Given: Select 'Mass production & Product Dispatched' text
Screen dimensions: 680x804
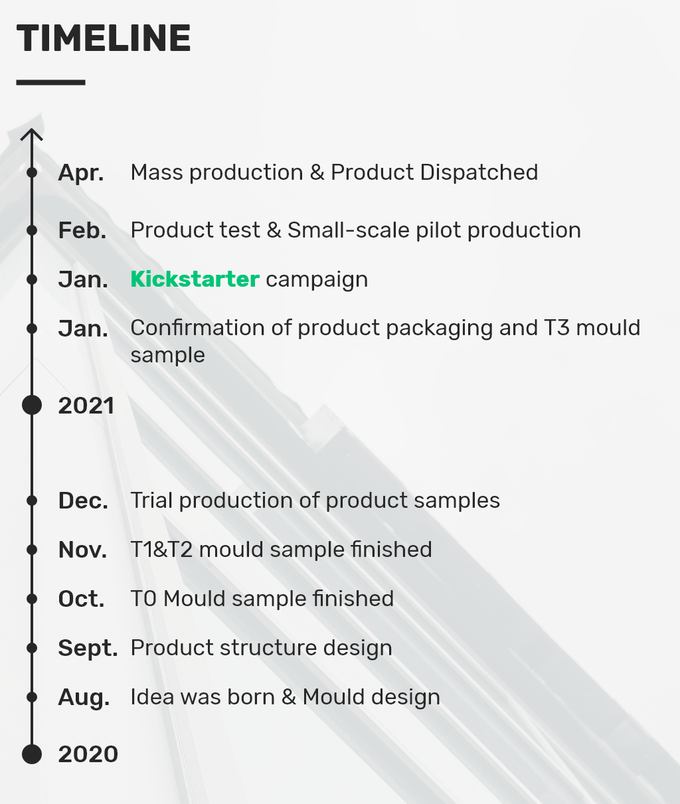Looking at the screenshot, I should click(334, 172).
